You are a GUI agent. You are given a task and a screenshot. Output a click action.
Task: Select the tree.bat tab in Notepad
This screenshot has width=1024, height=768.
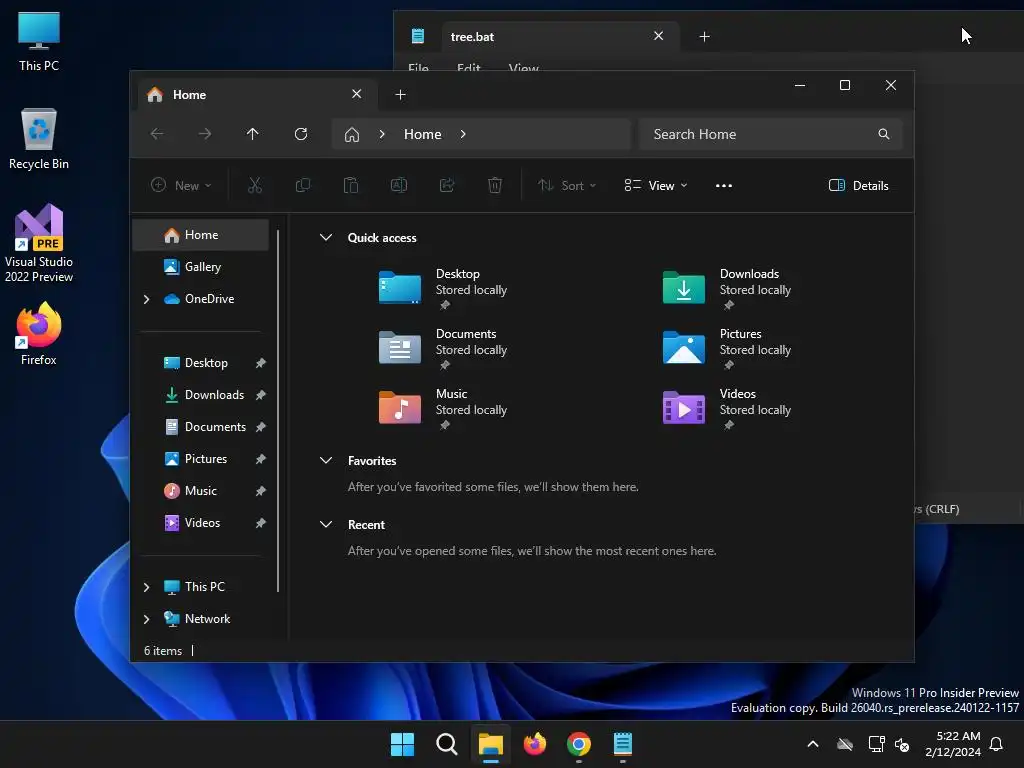point(562,37)
